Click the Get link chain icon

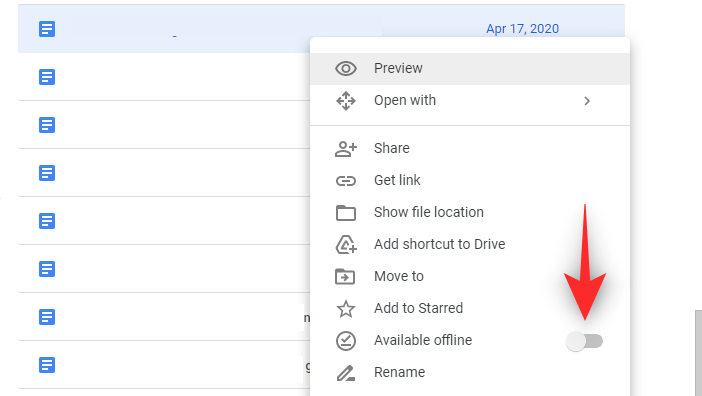coord(346,181)
